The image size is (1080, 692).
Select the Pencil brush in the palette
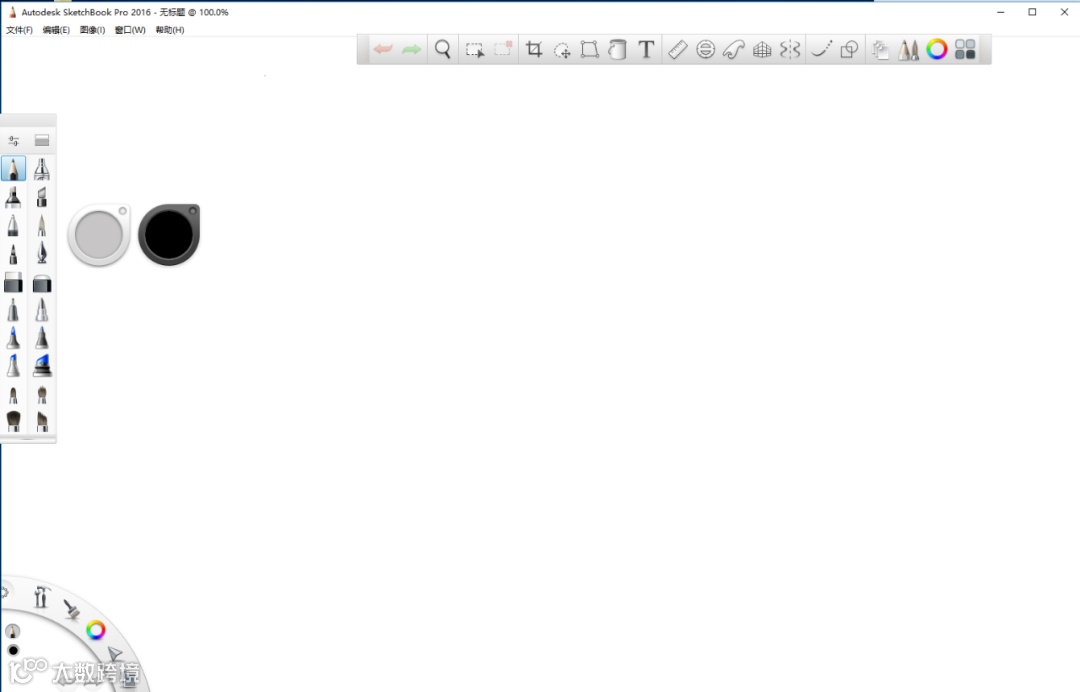[14, 169]
